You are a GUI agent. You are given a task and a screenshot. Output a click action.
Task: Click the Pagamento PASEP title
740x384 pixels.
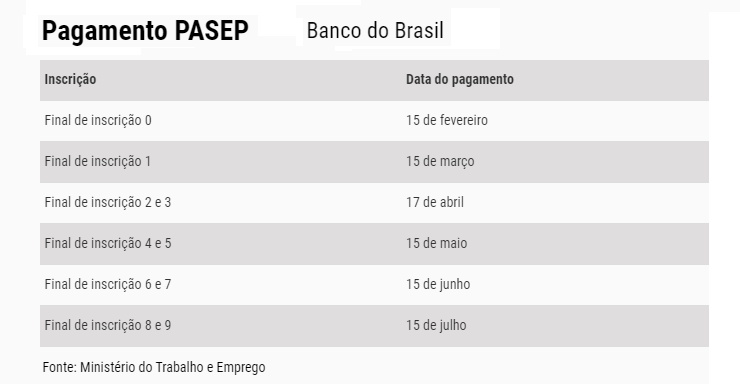pyautogui.click(x=145, y=31)
